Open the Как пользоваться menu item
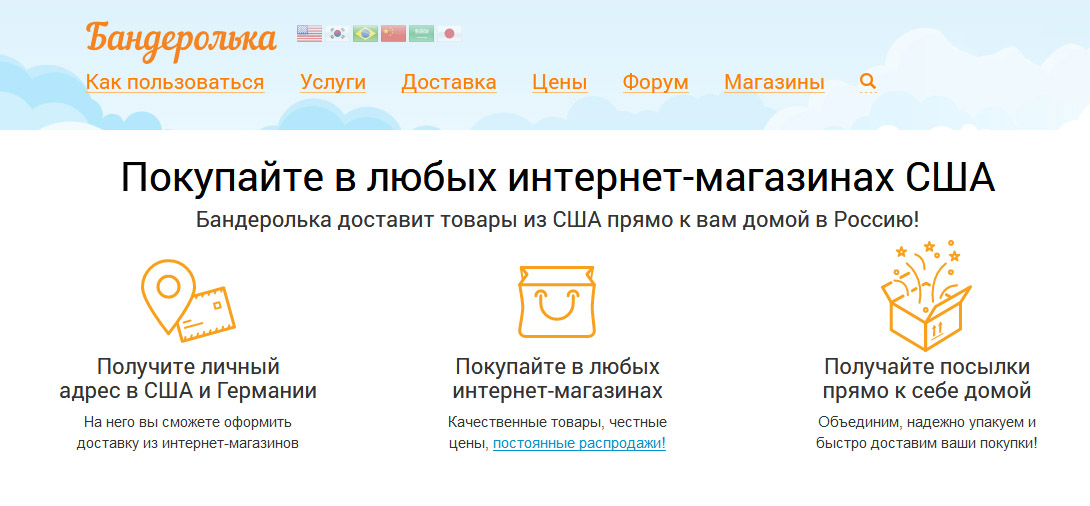The width and height of the screenshot is (1090, 506). tap(175, 83)
